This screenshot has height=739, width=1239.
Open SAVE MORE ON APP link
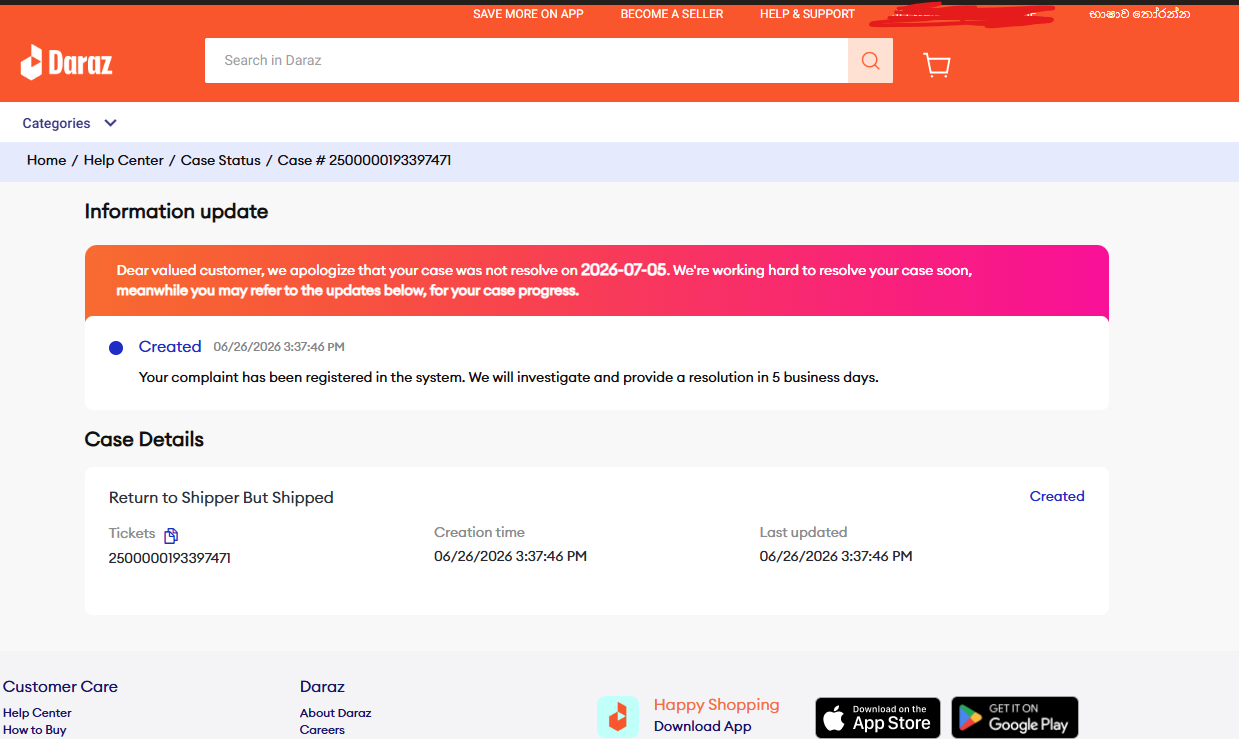click(x=528, y=14)
